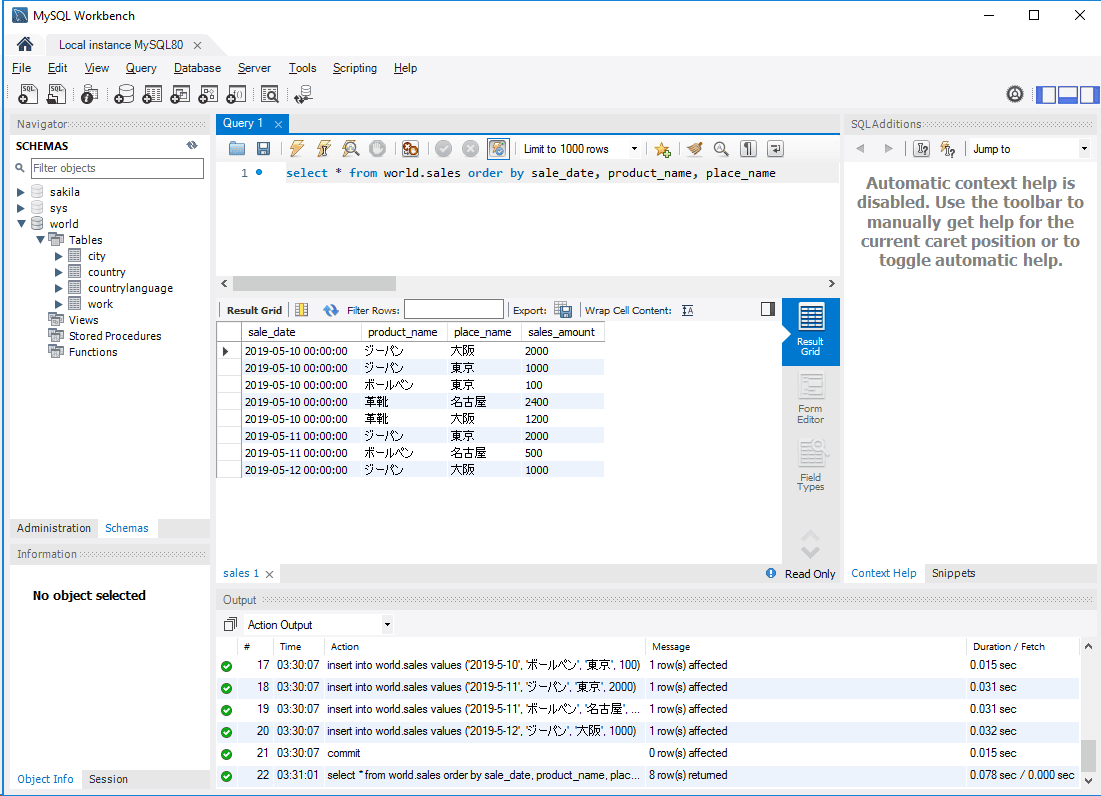This screenshot has height=796, width=1101.
Task: Close the Query 1 editor tab
Action: (279, 124)
